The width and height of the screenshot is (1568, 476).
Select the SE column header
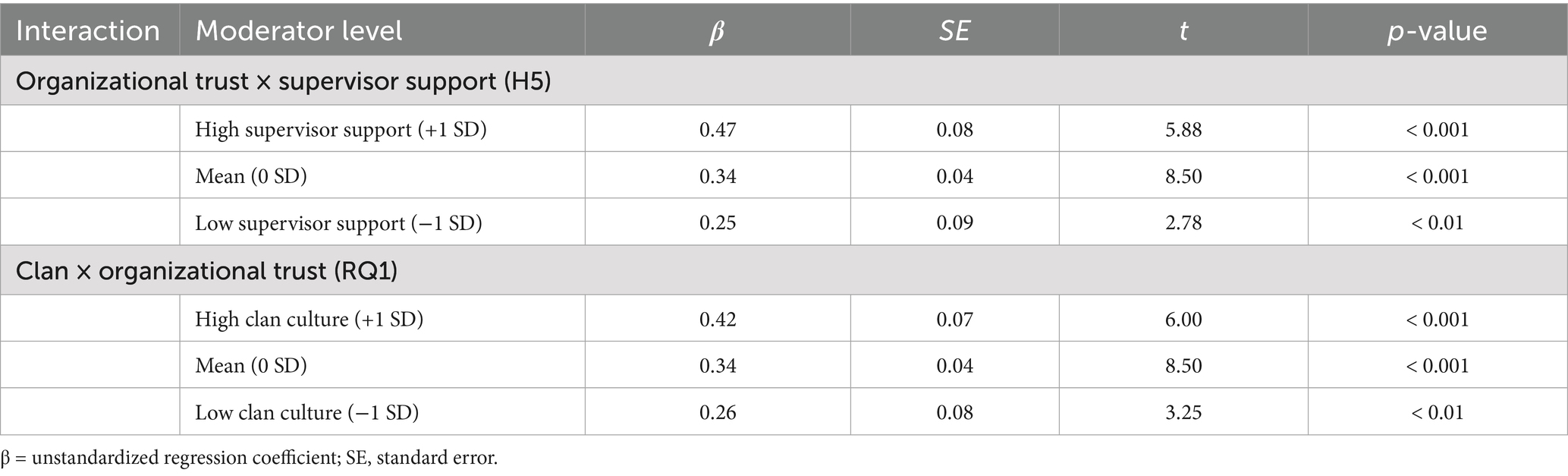point(954,31)
